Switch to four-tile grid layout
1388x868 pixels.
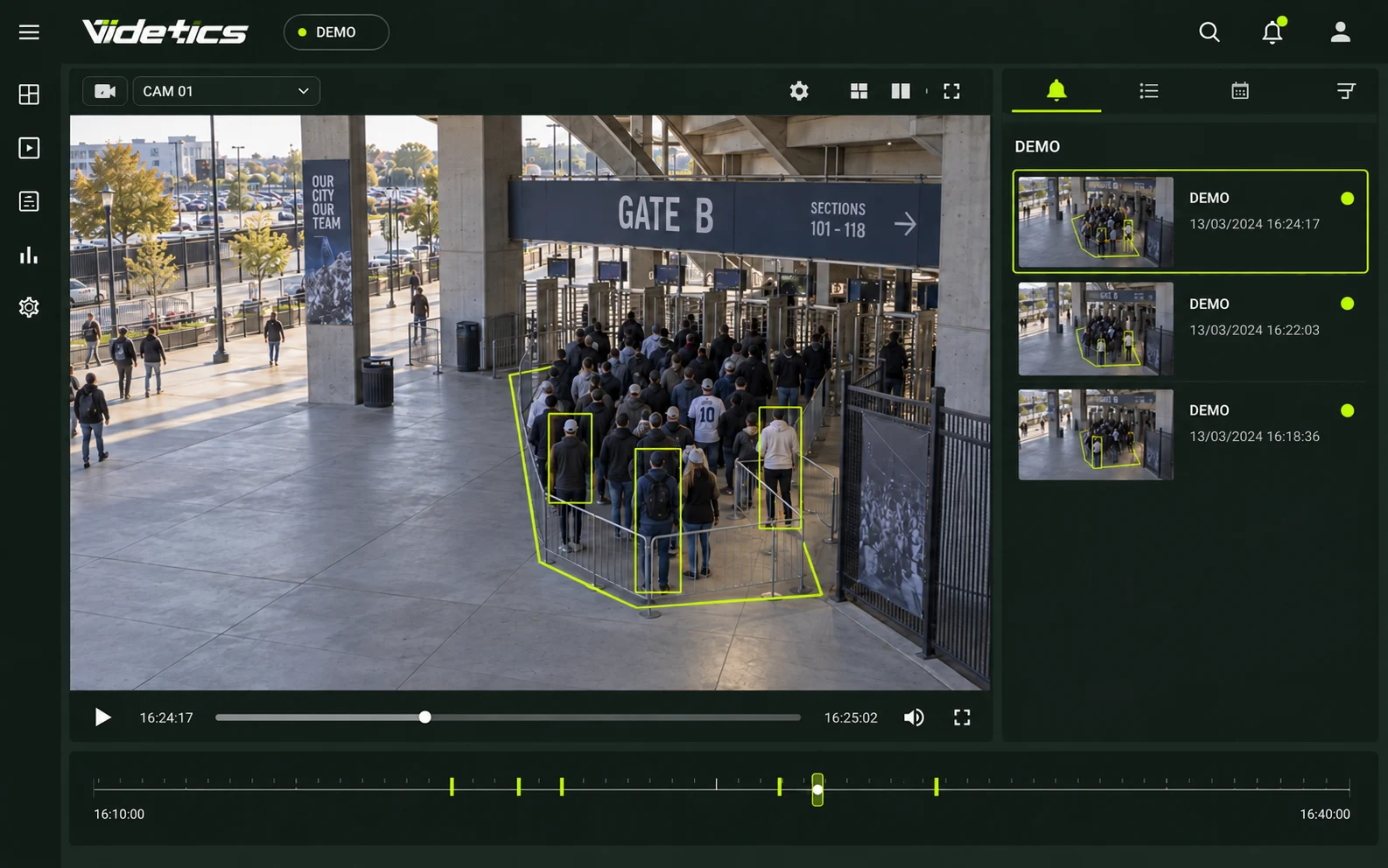pos(859,91)
